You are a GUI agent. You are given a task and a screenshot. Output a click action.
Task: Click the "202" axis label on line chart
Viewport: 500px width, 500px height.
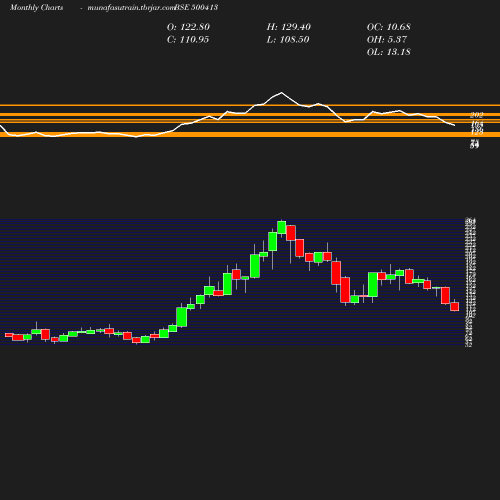click(477, 115)
